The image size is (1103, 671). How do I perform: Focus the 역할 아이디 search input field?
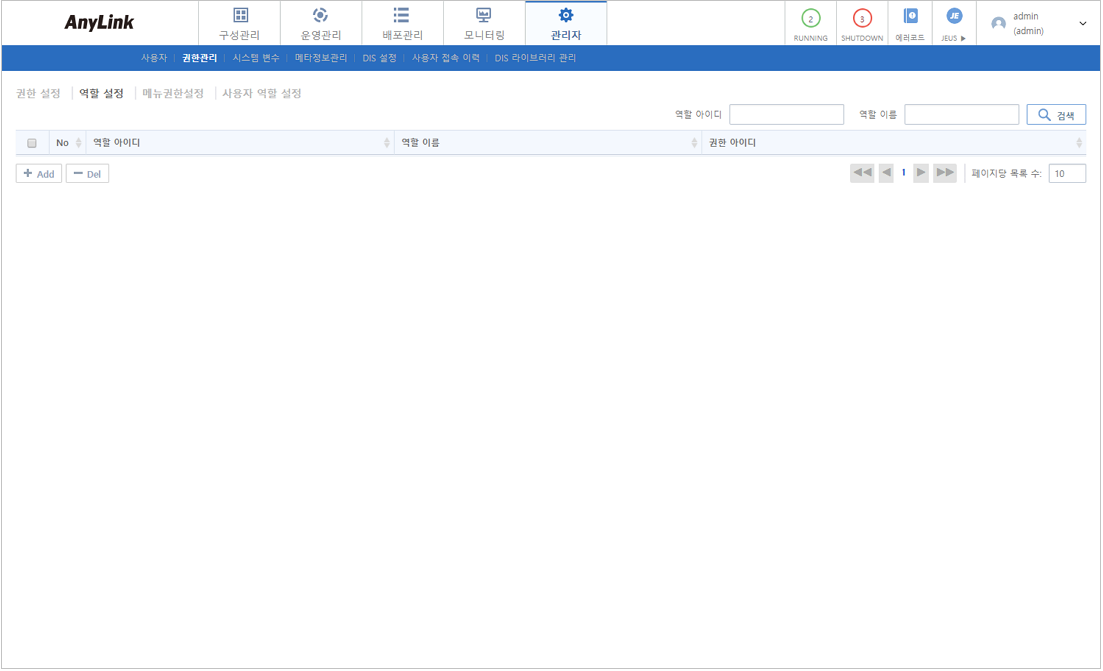coord(786,115)
